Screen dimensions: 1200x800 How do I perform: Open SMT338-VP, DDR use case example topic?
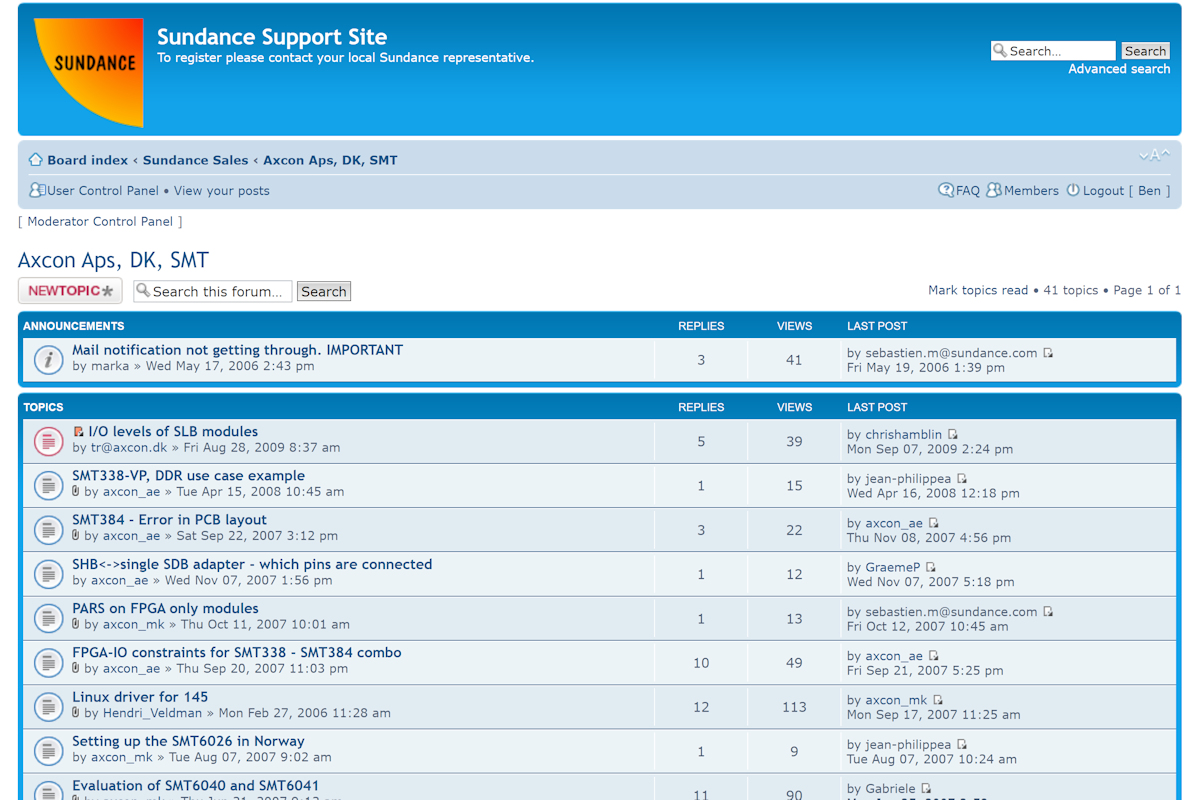click(188, 476)
